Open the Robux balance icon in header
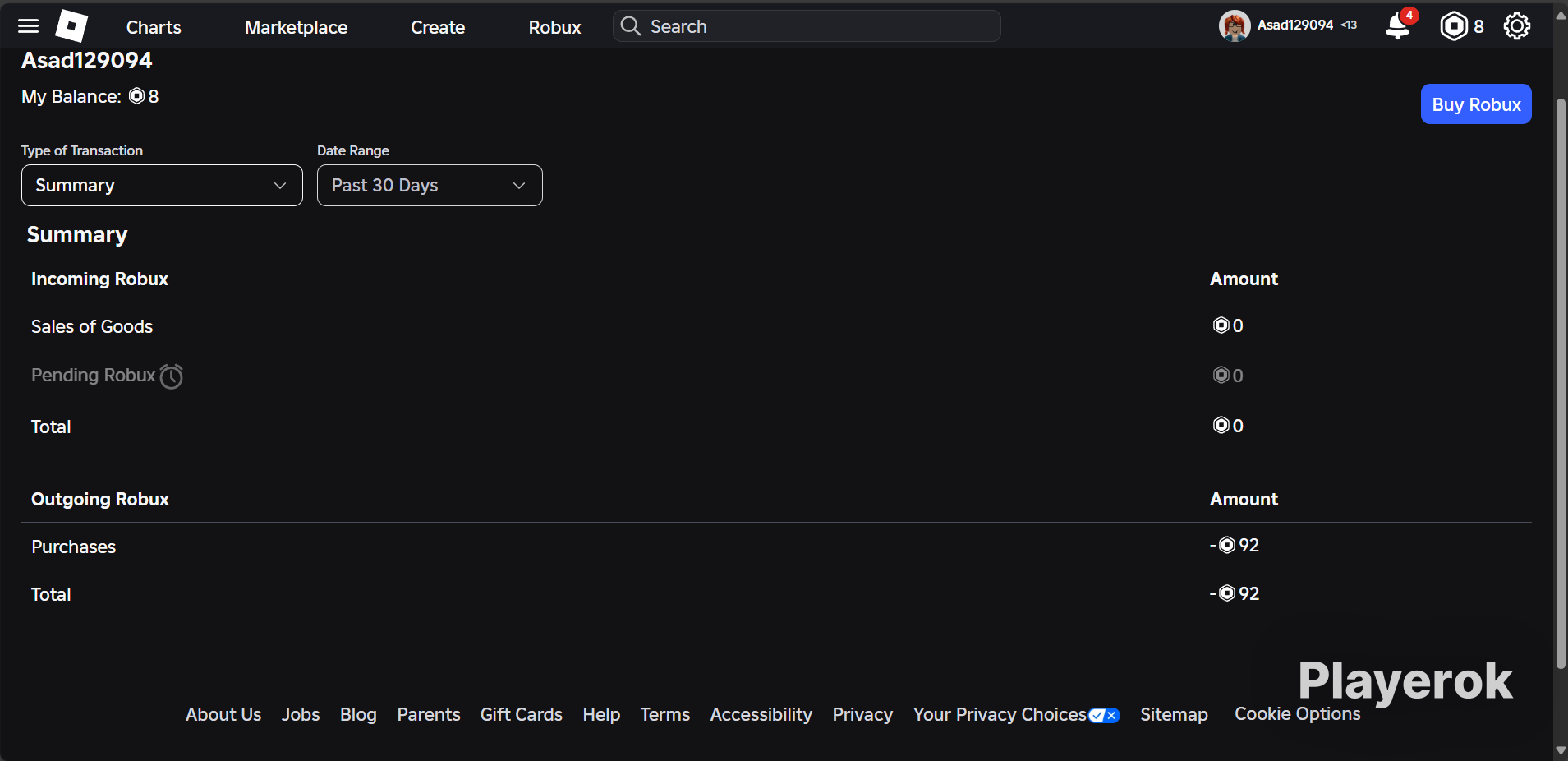Screen dimensions: 1568x761 (1454, 26)
